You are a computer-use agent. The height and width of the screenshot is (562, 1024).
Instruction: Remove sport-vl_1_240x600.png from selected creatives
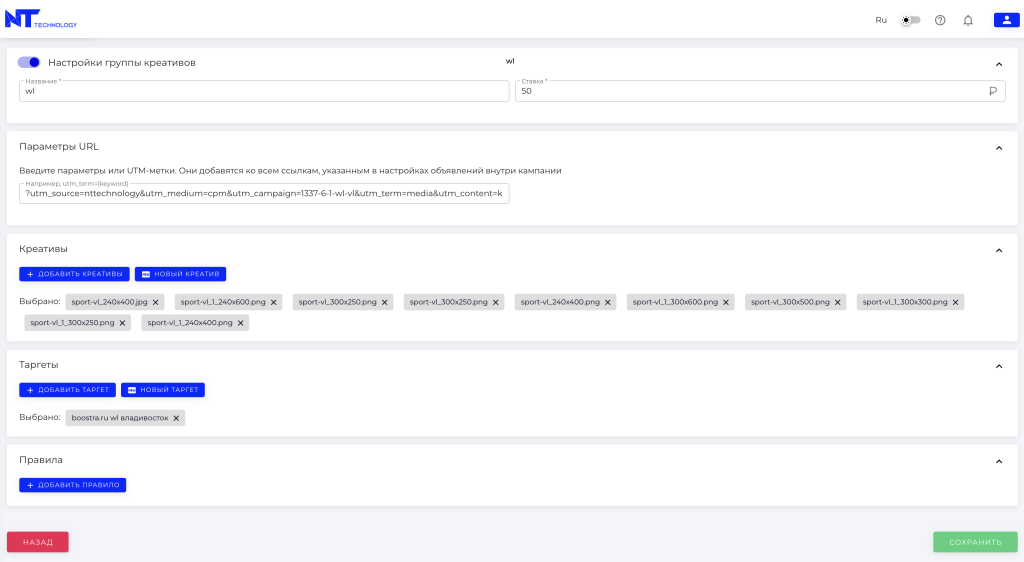click(273, 302)
